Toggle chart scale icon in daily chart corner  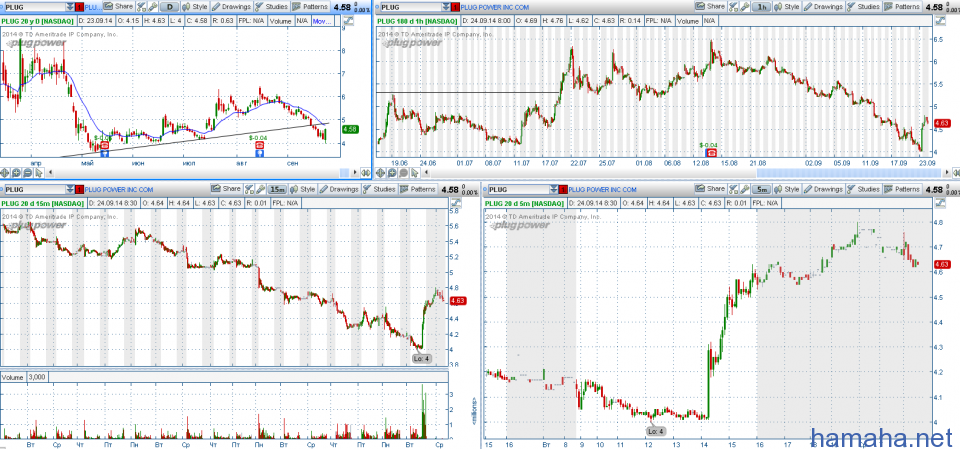347,21
